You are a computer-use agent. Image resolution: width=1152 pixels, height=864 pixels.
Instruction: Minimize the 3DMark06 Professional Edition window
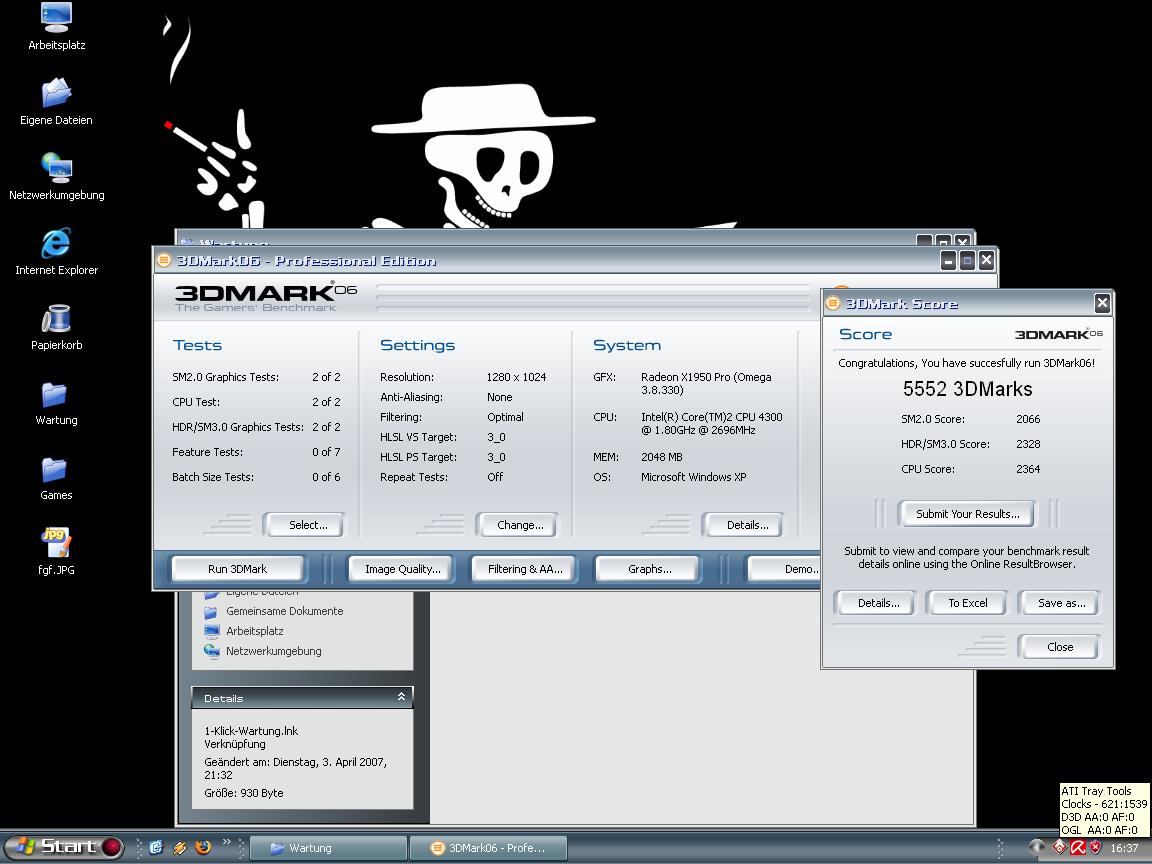pos(948,260)
